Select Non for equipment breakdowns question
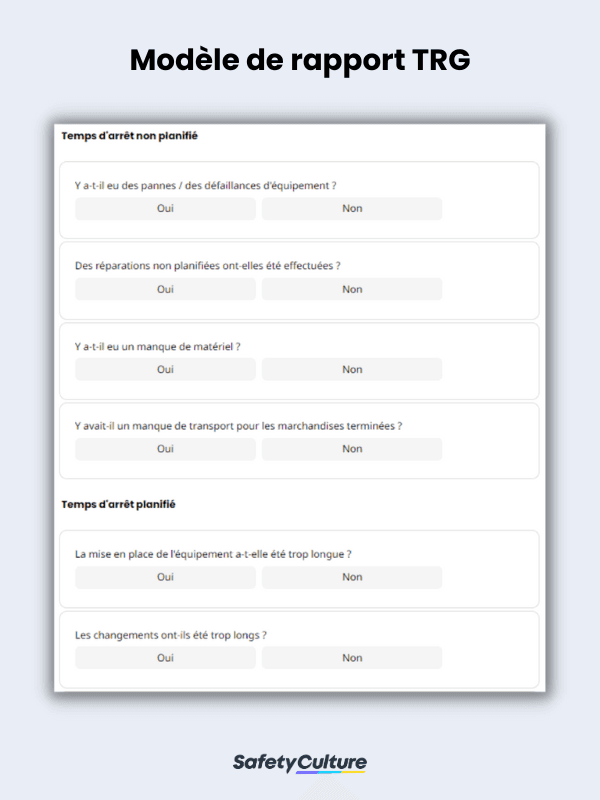Viewport: 600px width, 800px height. tap(352, 209)
